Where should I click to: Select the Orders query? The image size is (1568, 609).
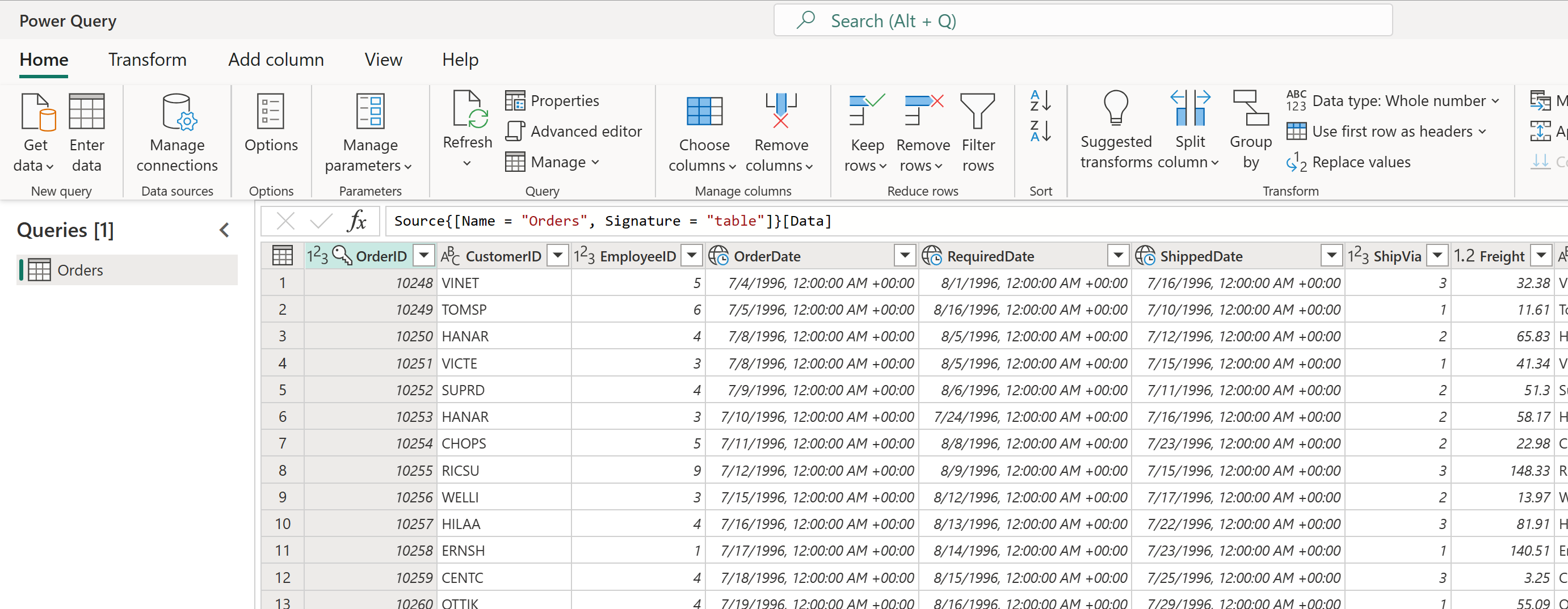[128, 270]
